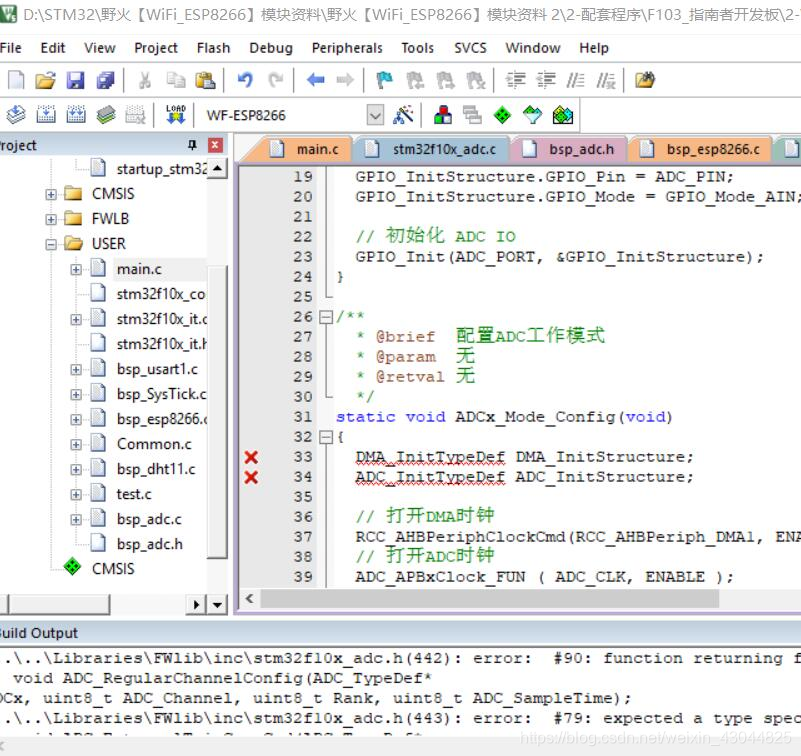Click the Redo icon

(276, 80)
